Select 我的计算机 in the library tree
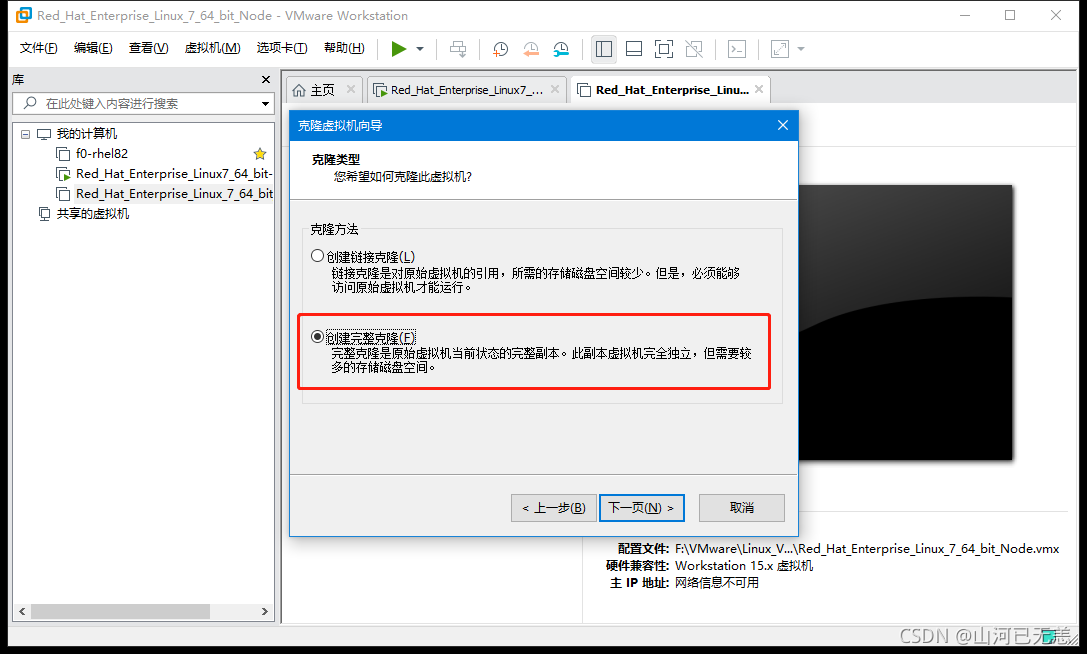 (x=87, y=134)
